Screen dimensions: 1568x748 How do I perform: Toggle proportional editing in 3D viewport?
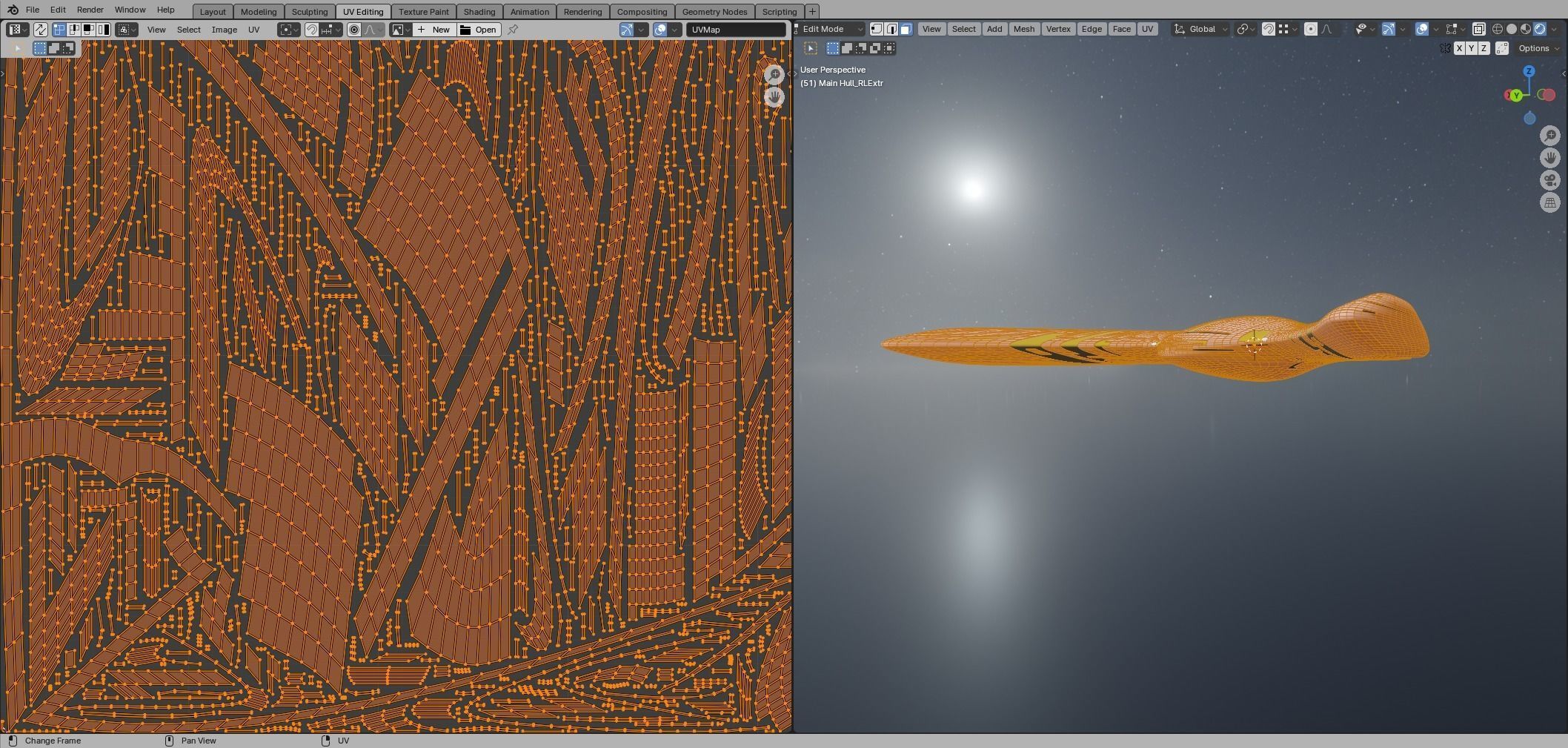point(1311,29)
